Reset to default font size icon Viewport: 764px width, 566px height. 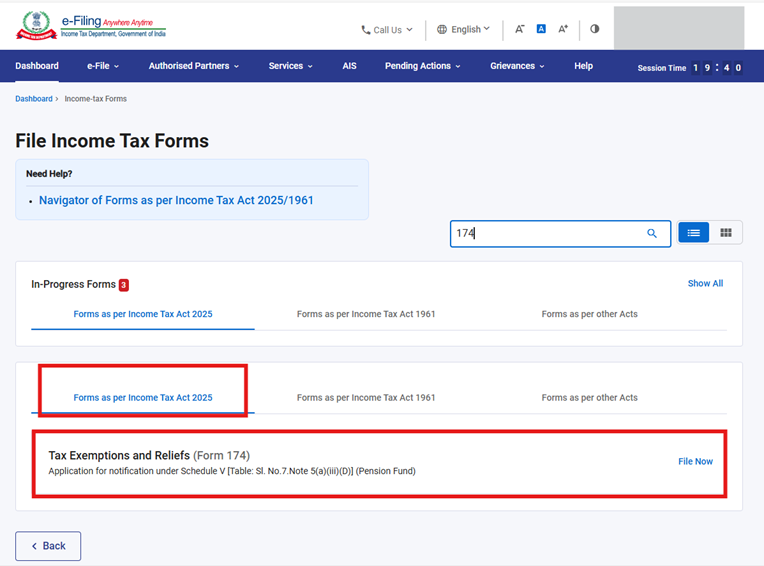[541, 29]
